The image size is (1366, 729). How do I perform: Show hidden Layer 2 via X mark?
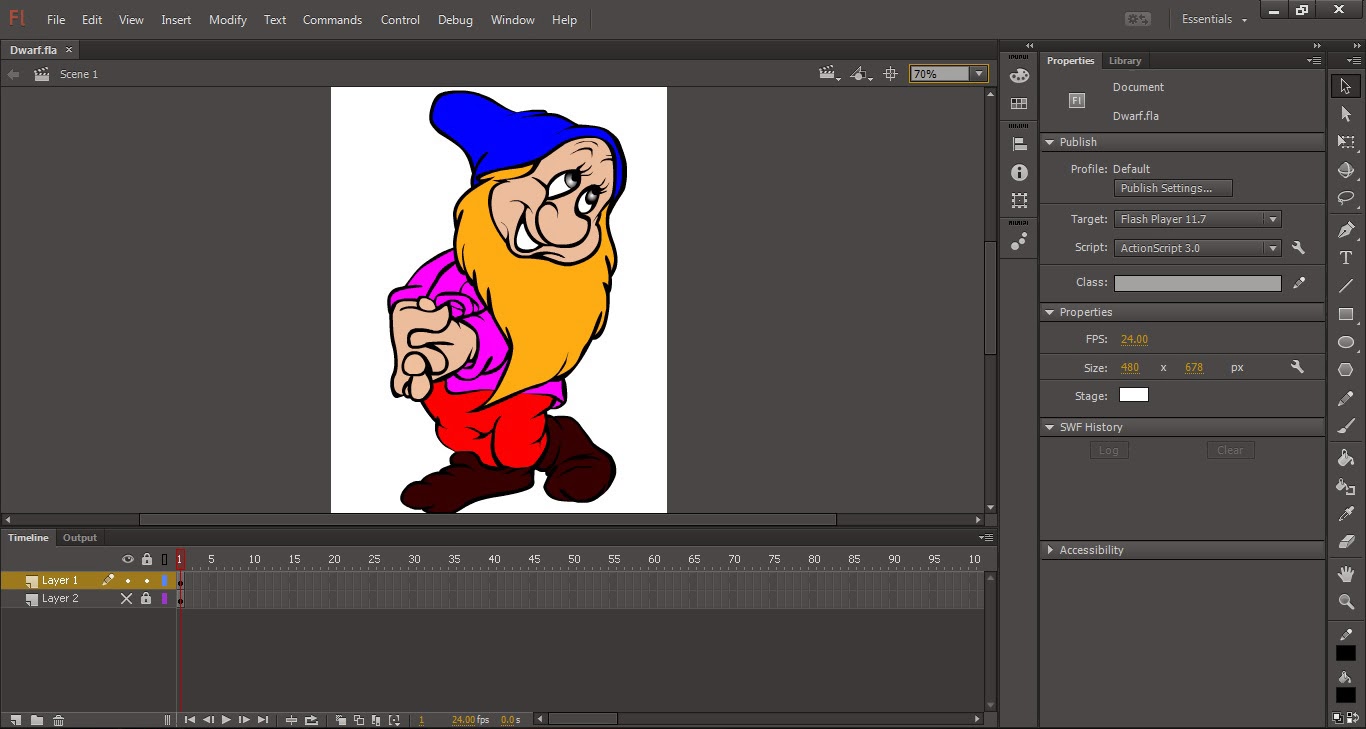click(127, 598)
